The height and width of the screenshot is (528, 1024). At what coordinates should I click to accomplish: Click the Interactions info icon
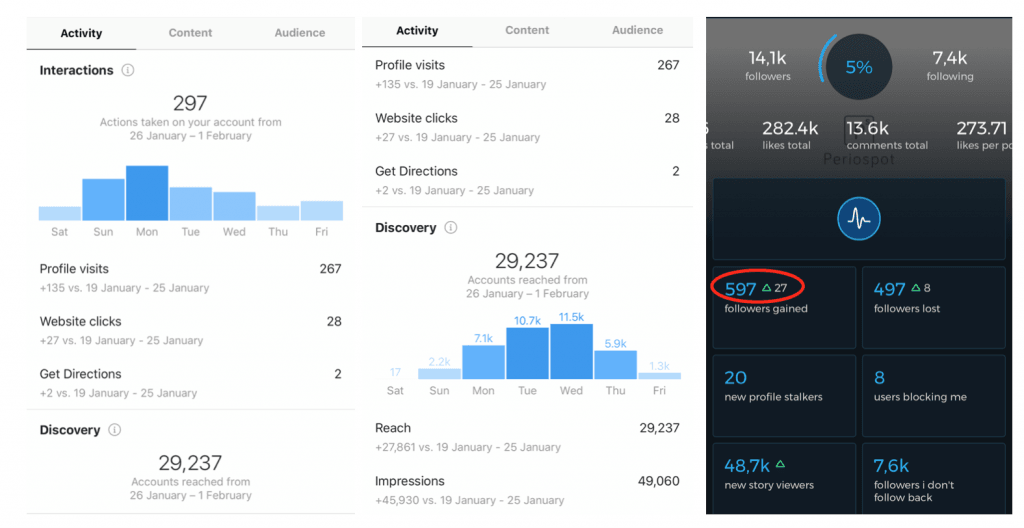pos(128,70)
